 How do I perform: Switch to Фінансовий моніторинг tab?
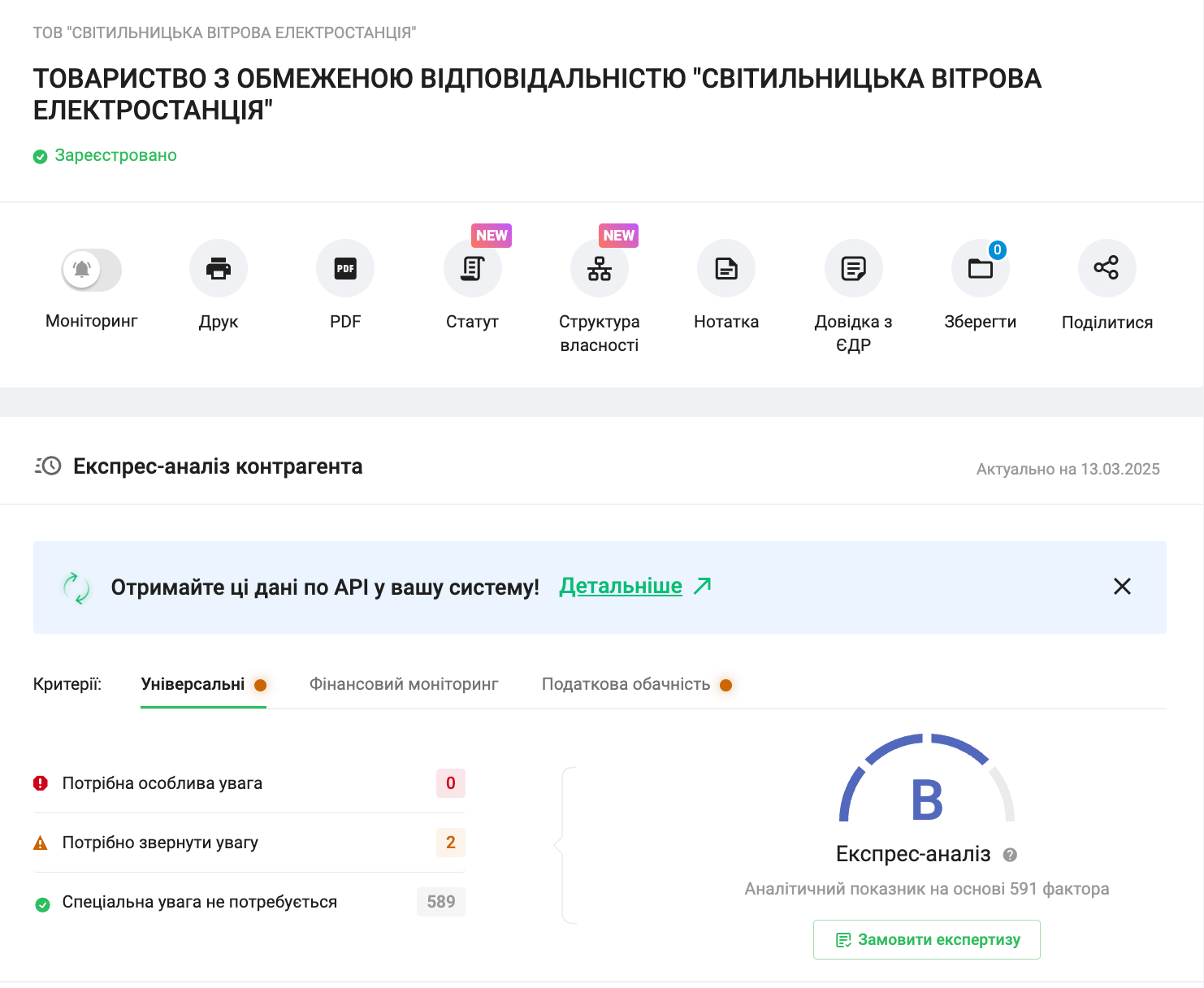(404, 685)
